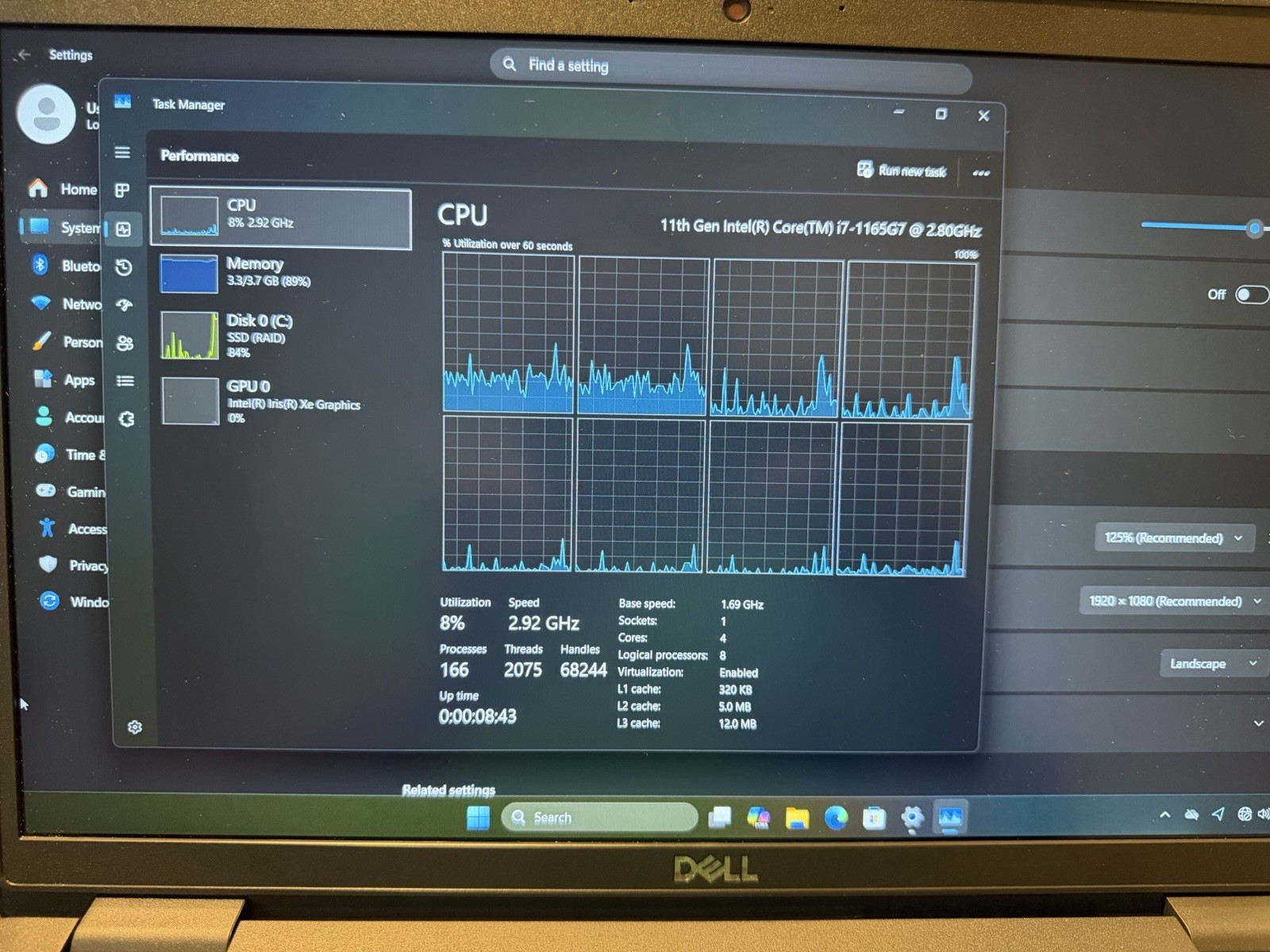The image size is (1270, 952).
Task: Click the Settings window back arrow
Action: click(24, 54)
